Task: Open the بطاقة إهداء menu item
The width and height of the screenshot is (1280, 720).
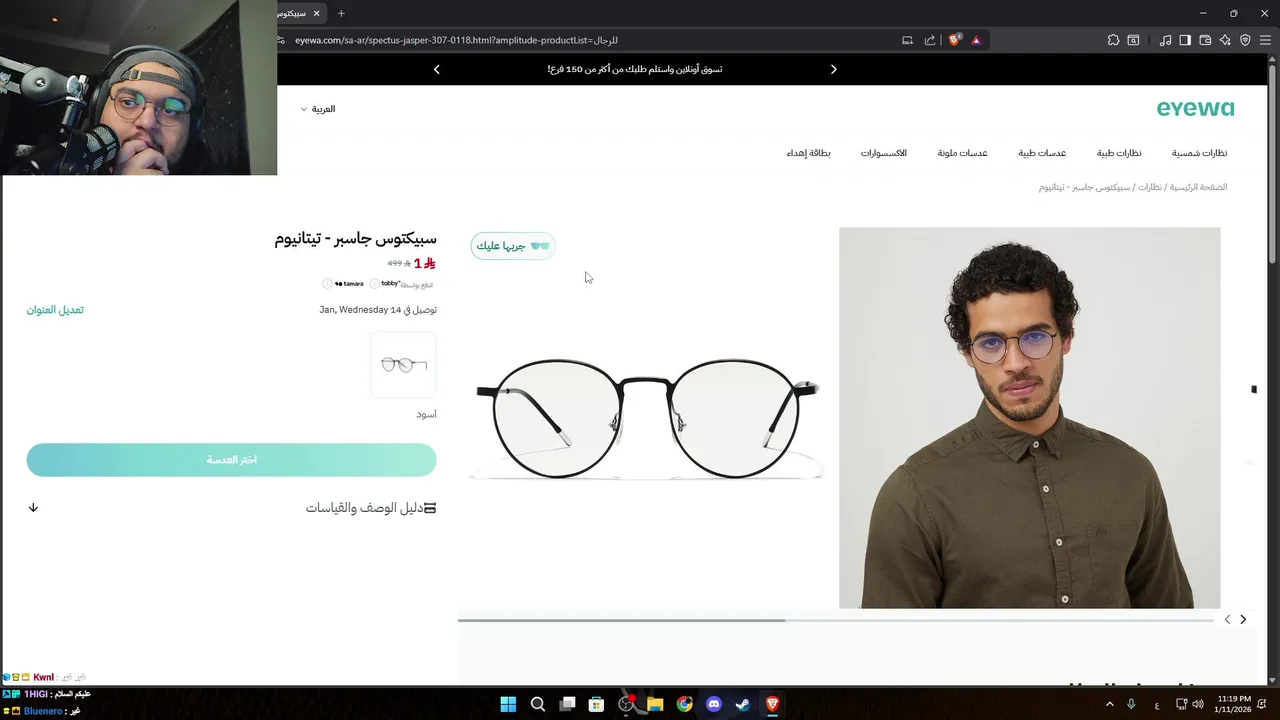Action: click(808, 153)
